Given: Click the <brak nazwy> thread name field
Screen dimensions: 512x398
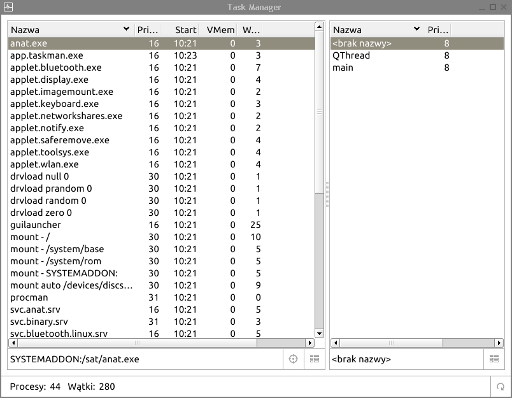Looking at the screenshot, I should pyautogui.click(x=407, y=359).
